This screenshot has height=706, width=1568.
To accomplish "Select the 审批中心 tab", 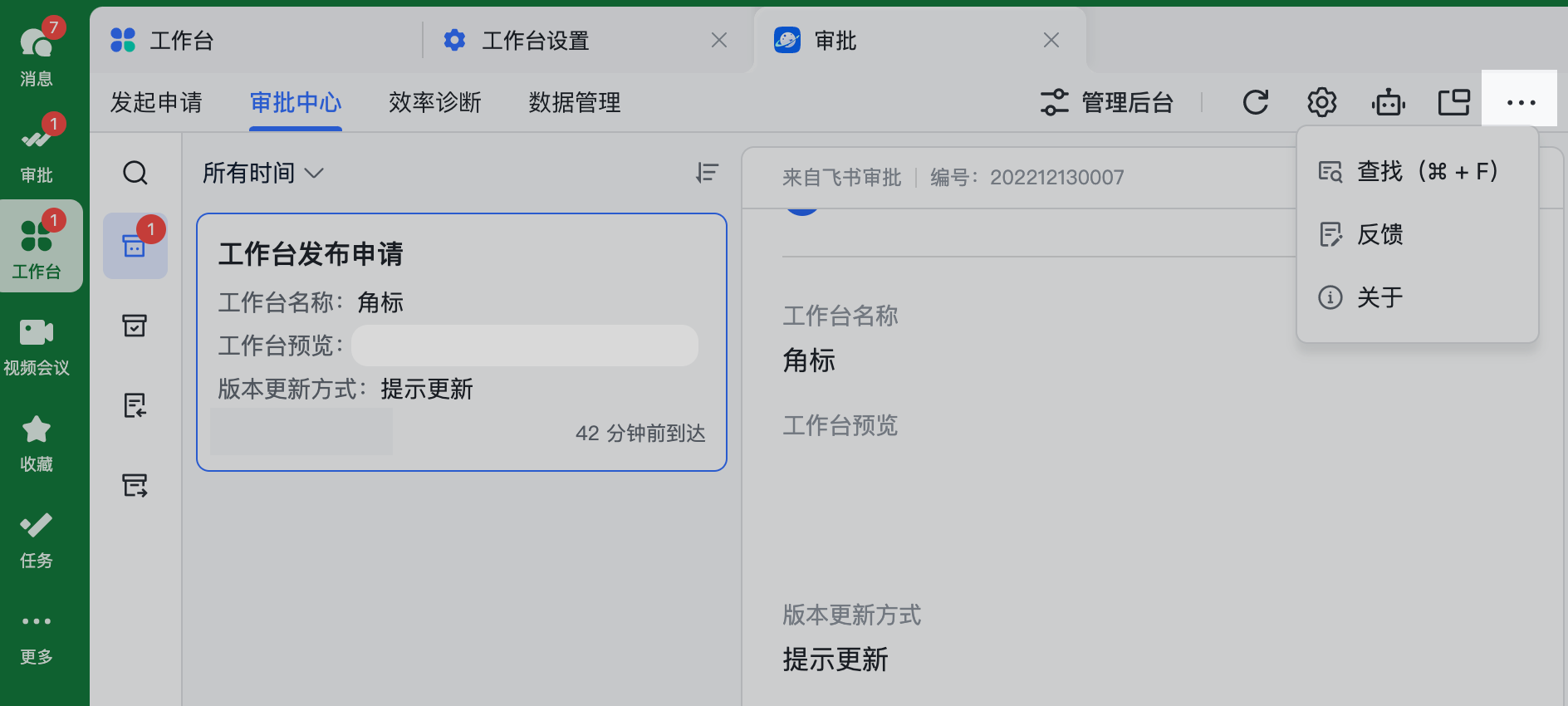I will tap(296, 102).
